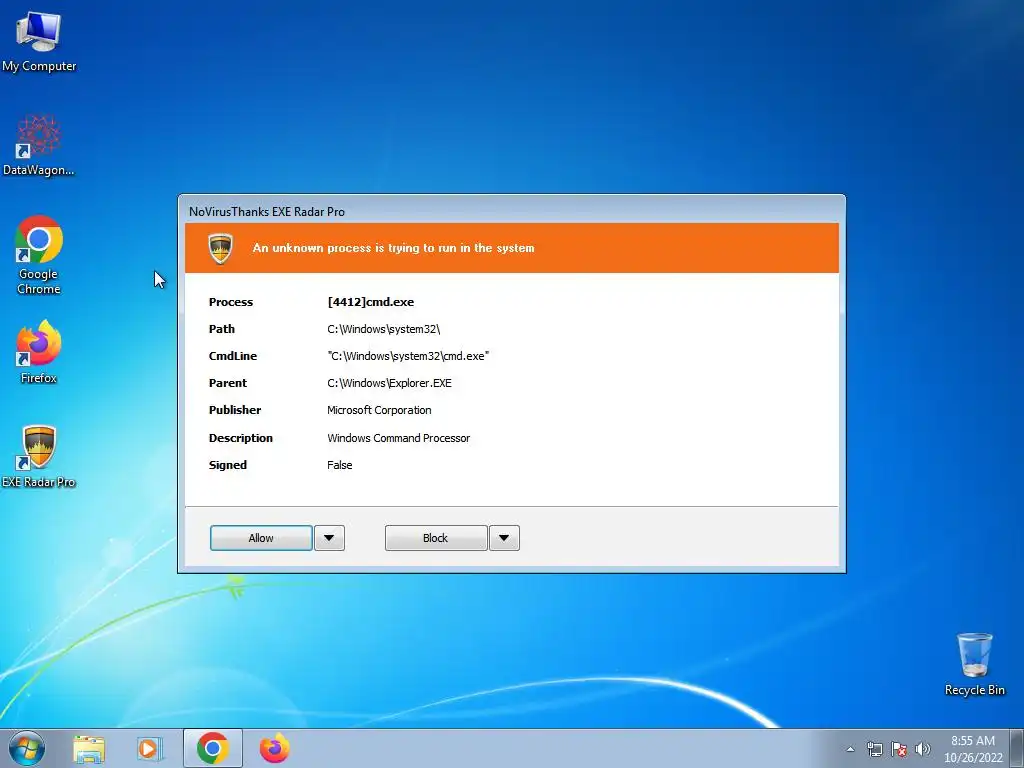Expand the dropdown arrow next to Allow
Image resolution: width=1024 pixels, height=768 pixels.
(329, 538)
